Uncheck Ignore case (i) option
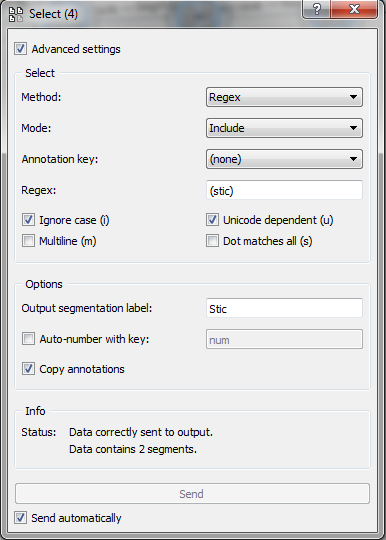 [28, 220]
